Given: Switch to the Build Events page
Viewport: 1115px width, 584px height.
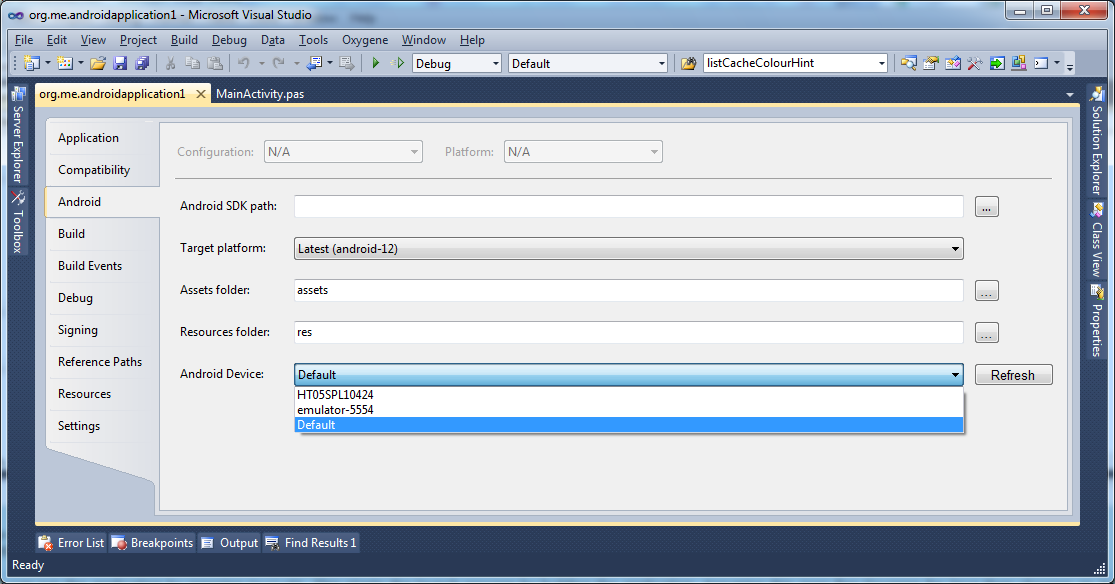Looking at the screenshot, I should click(x=102, y=266).
